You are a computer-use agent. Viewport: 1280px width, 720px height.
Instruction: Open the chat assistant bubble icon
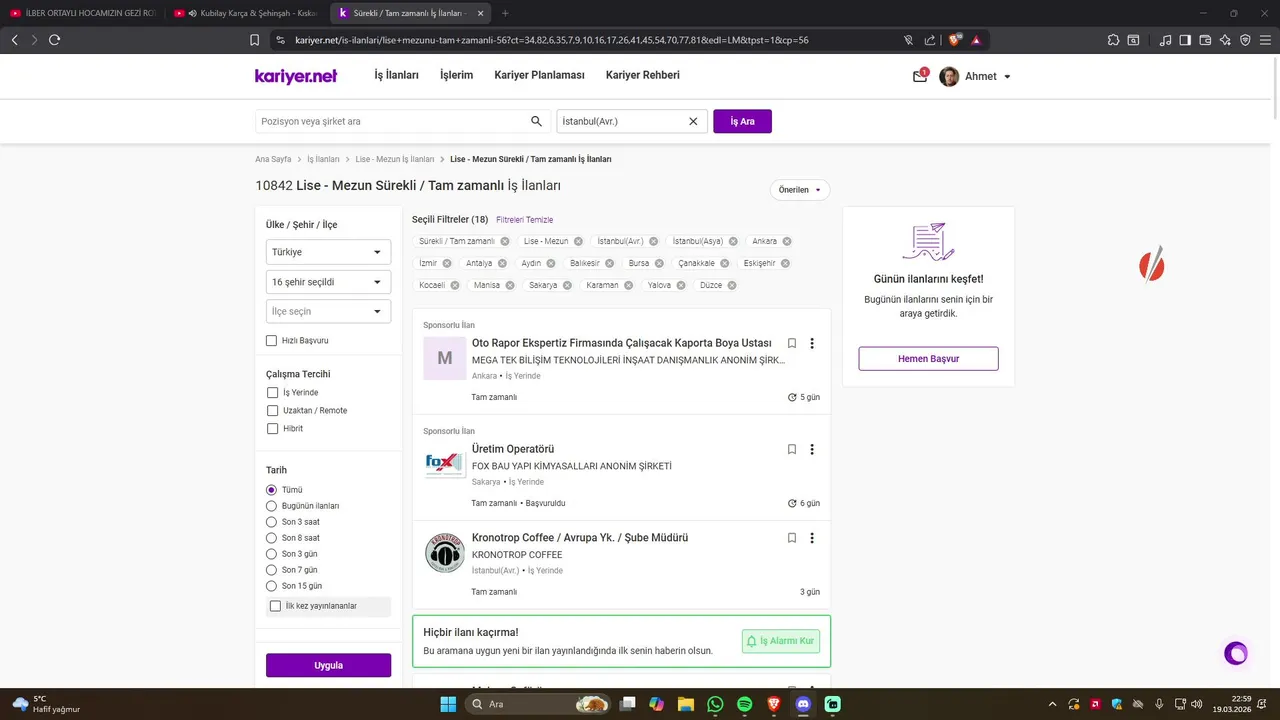point(1236,653)
